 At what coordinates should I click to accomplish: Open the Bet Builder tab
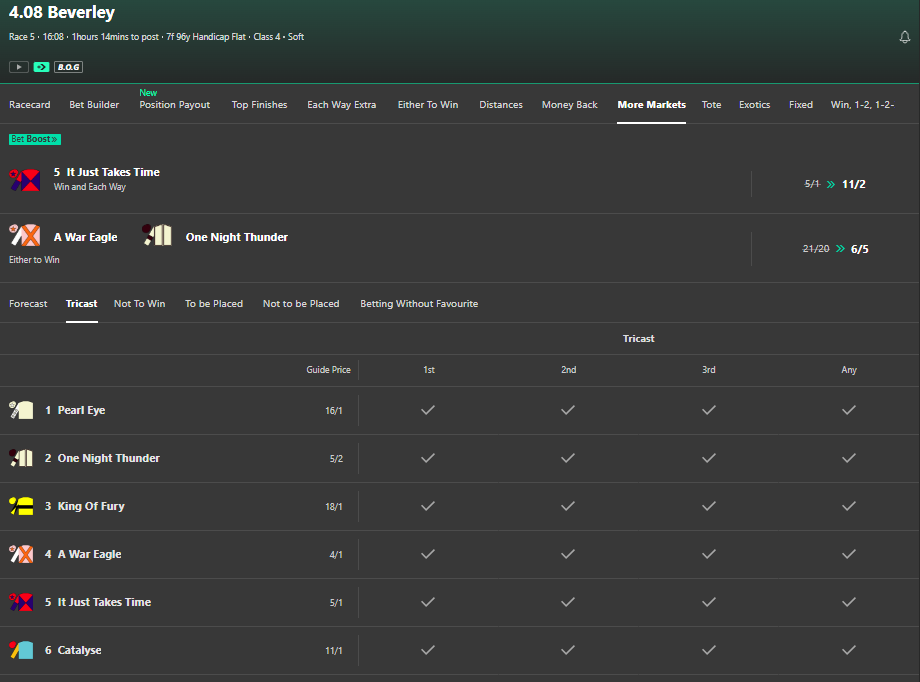[x=94, y=104]
